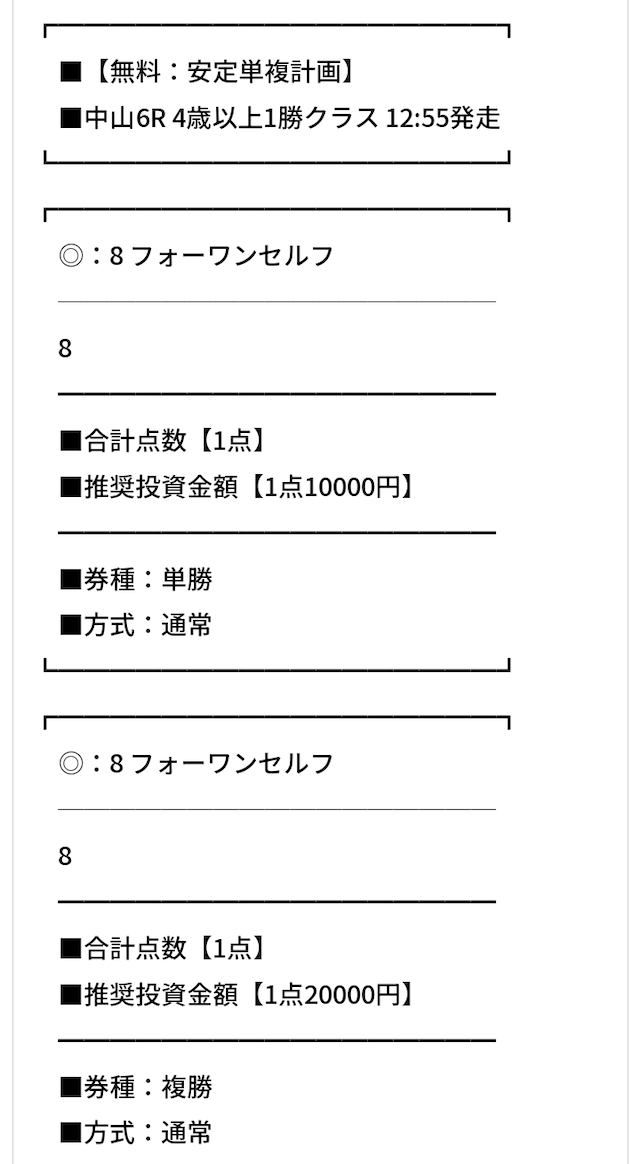Click the square bullet before 券種:単勝
Screen dimensions: 640x1164
click(x=71, y=579)
